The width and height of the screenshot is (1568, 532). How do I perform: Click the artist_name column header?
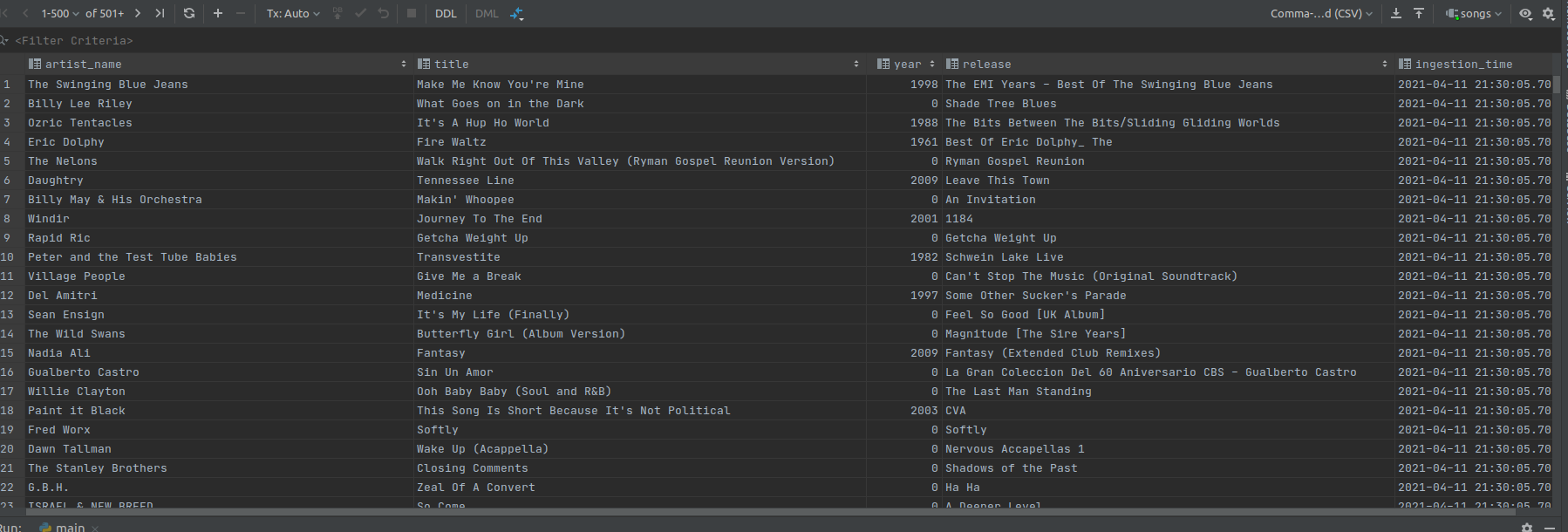218,64
